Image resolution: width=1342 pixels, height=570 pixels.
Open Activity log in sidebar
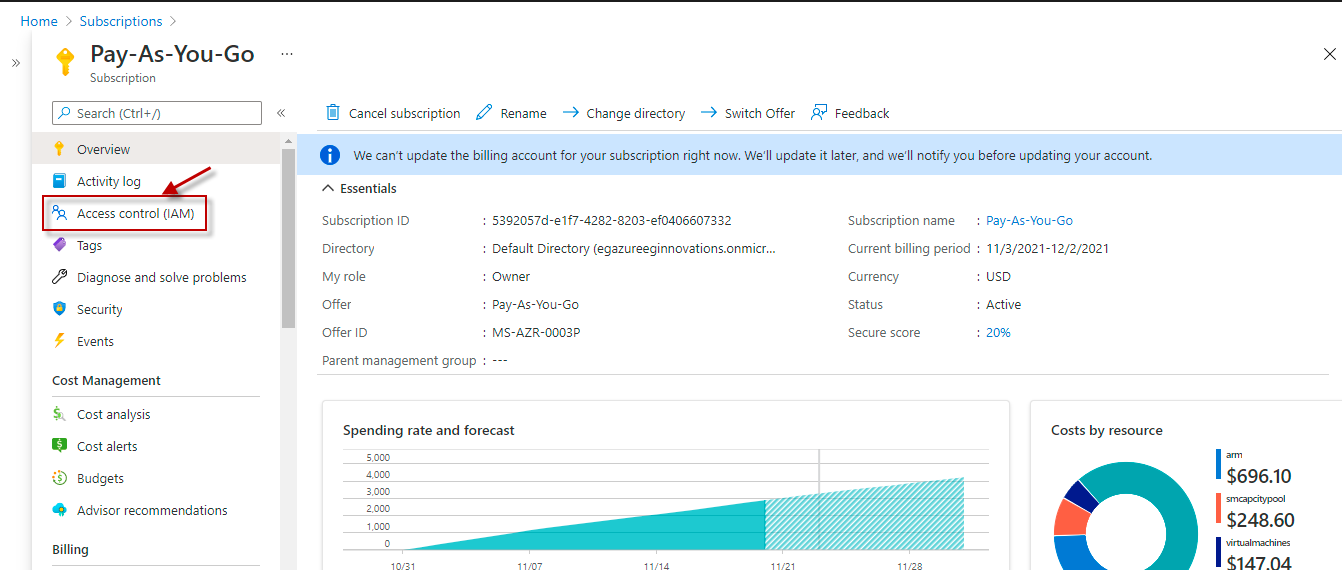156,181
